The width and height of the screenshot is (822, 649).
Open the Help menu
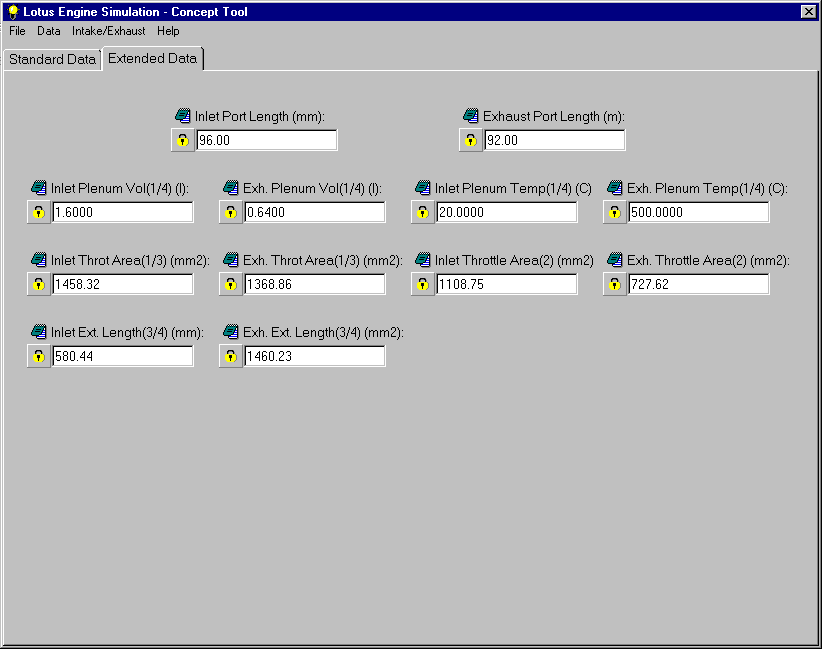[x=168, y=31]
